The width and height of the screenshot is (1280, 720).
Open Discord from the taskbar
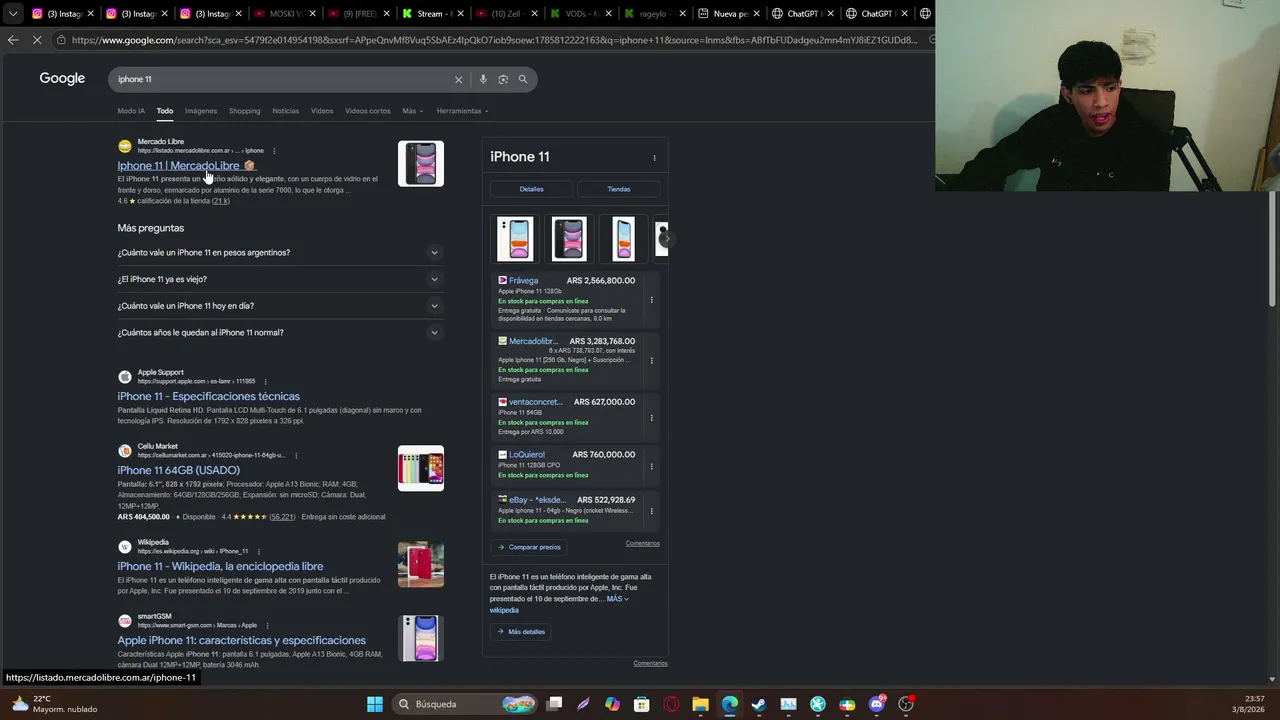tap(877, 704)
